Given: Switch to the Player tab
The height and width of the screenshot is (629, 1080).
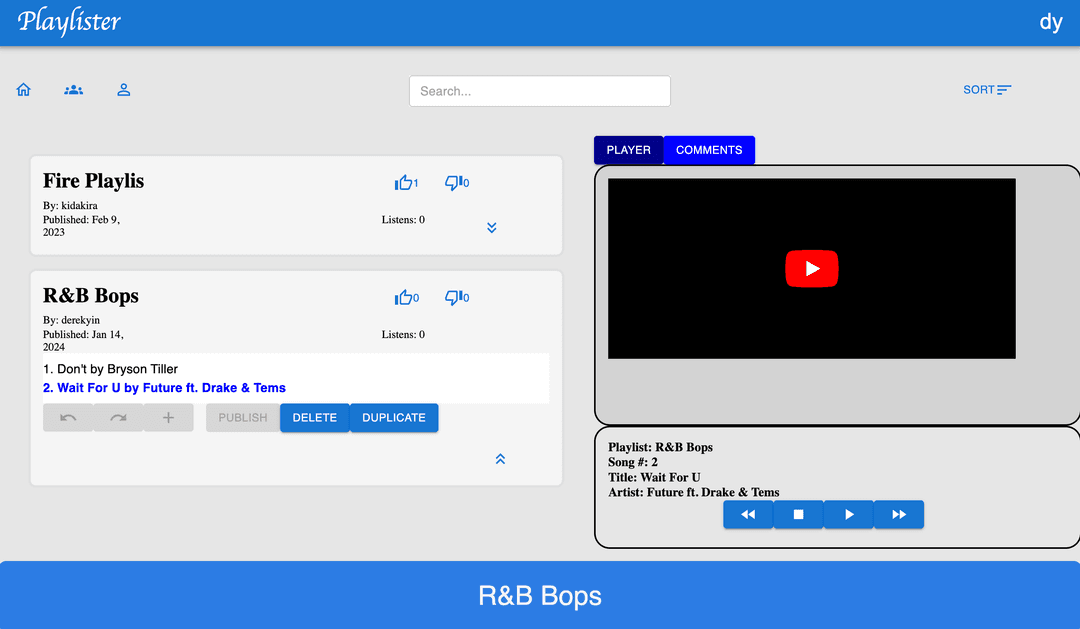Looking at the screenshot, I should point(628,150).
